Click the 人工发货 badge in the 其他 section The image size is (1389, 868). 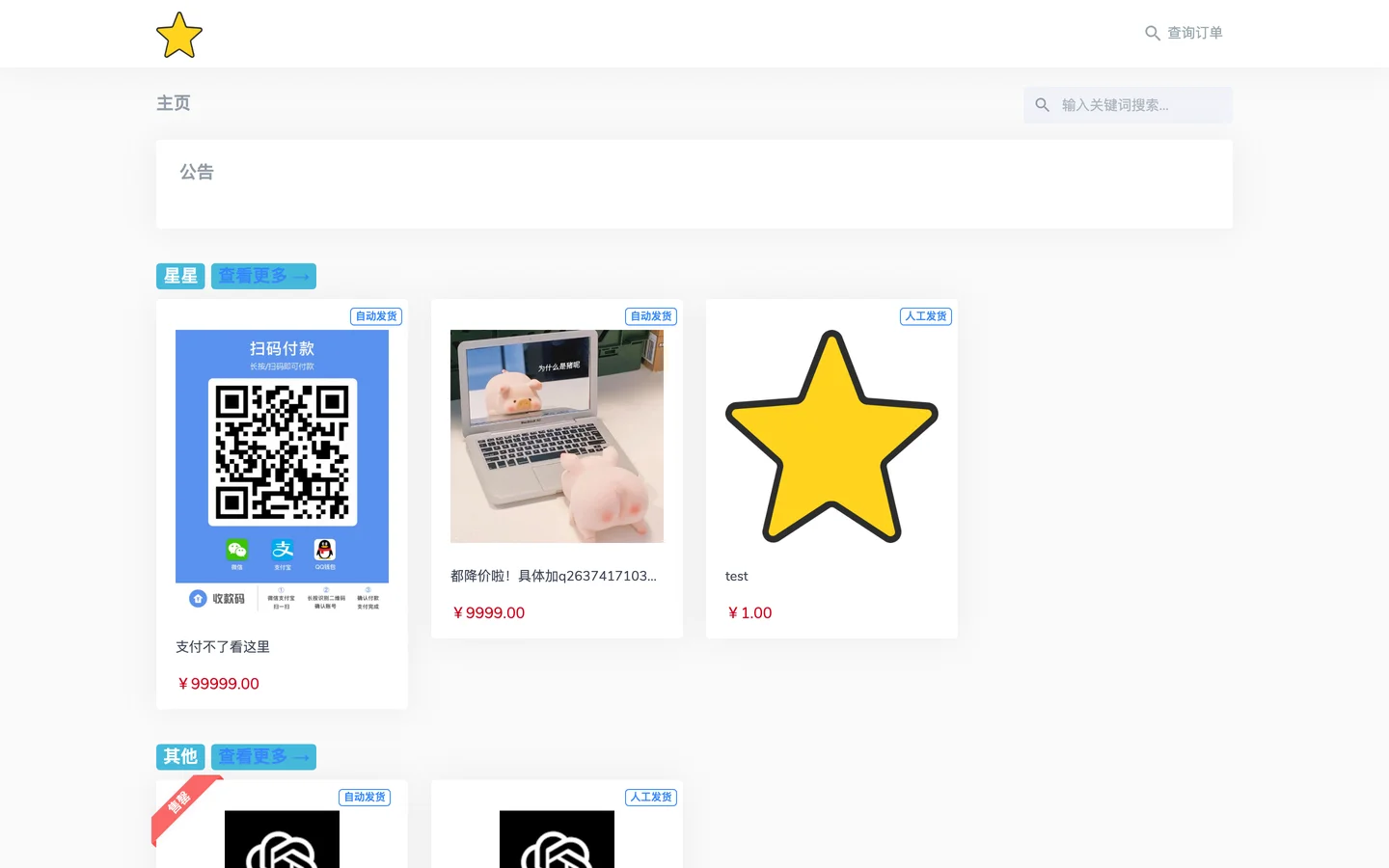[x=651, y=798]
